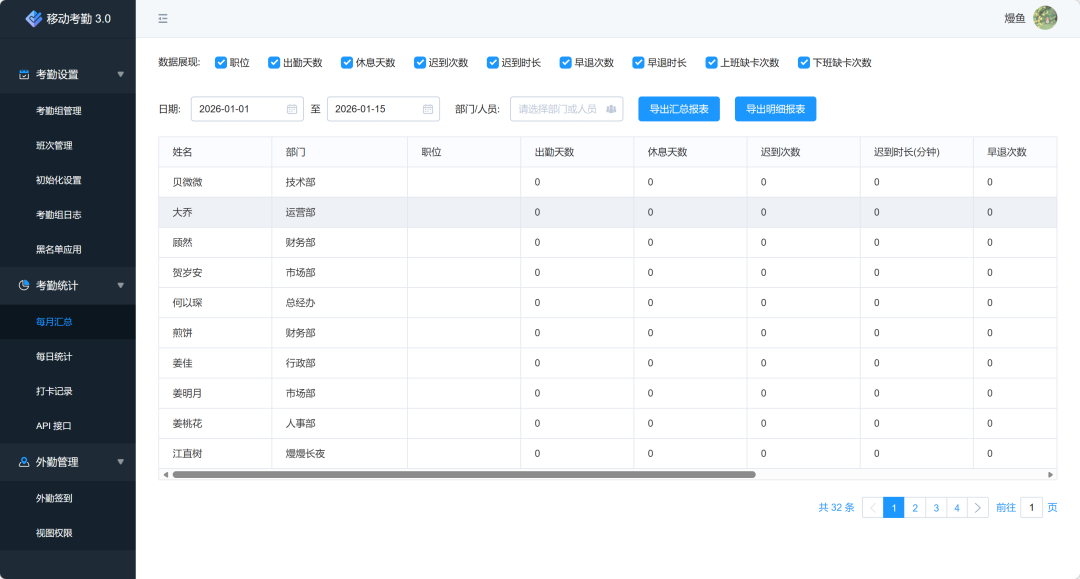Click the sidebar collapse icon top left

tap(162, 18)
